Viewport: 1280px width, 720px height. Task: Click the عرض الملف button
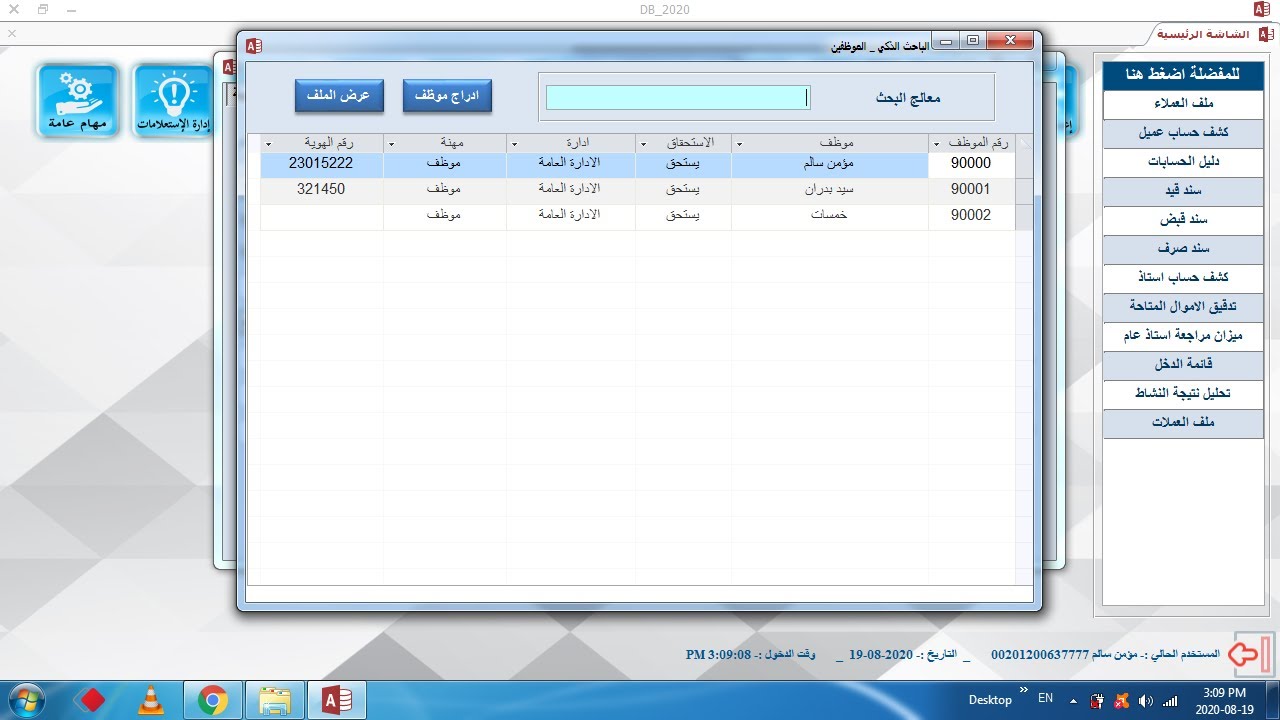(340, 96)
